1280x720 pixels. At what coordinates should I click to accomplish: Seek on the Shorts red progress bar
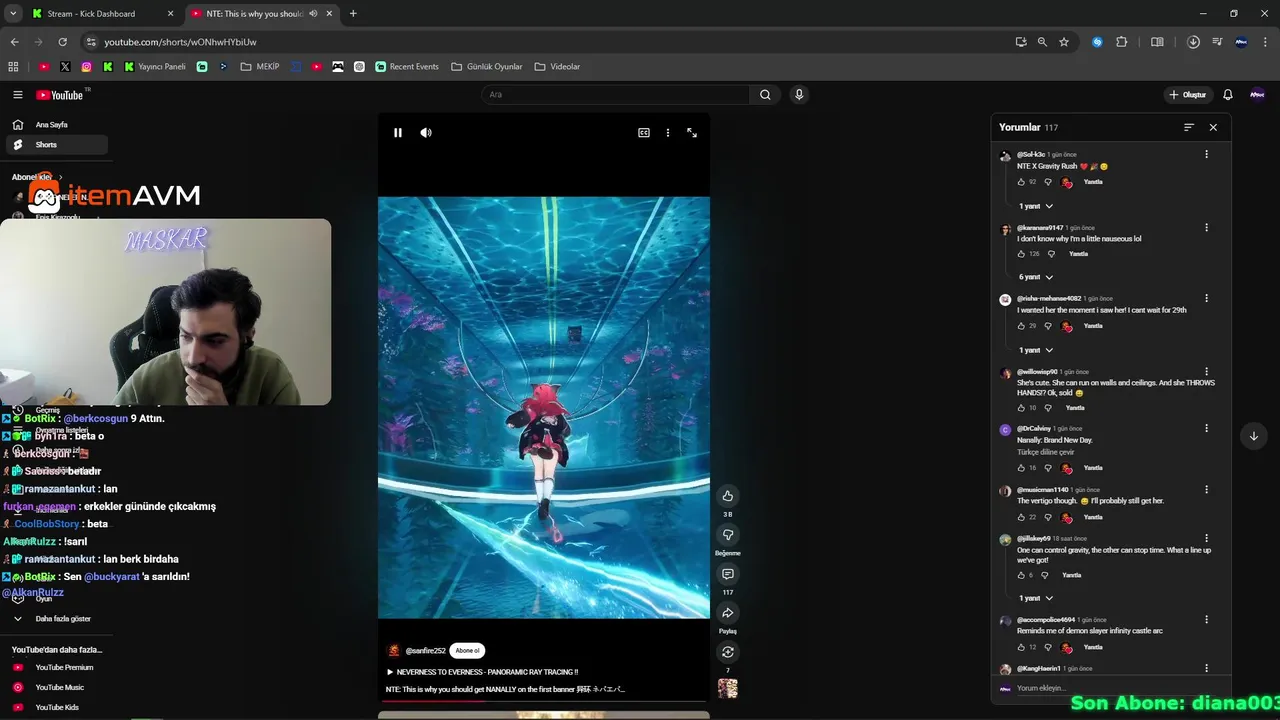pos(544,701)
